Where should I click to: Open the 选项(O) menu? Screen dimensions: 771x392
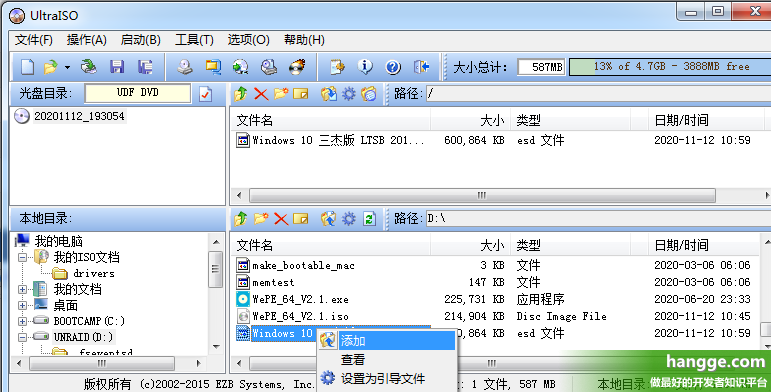tap(248, 40)
